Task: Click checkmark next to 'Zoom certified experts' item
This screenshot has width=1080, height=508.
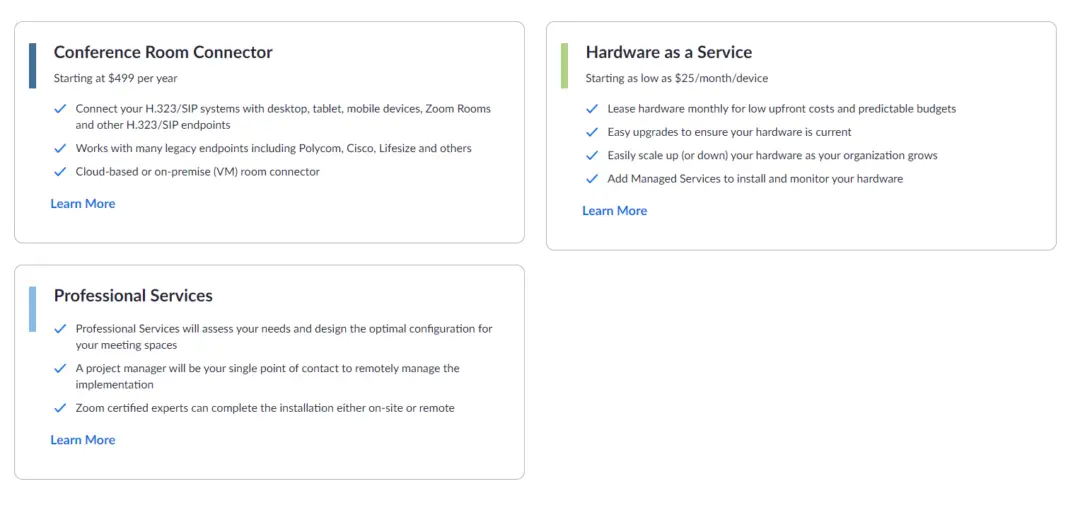Action: click(x=60, y=408)
